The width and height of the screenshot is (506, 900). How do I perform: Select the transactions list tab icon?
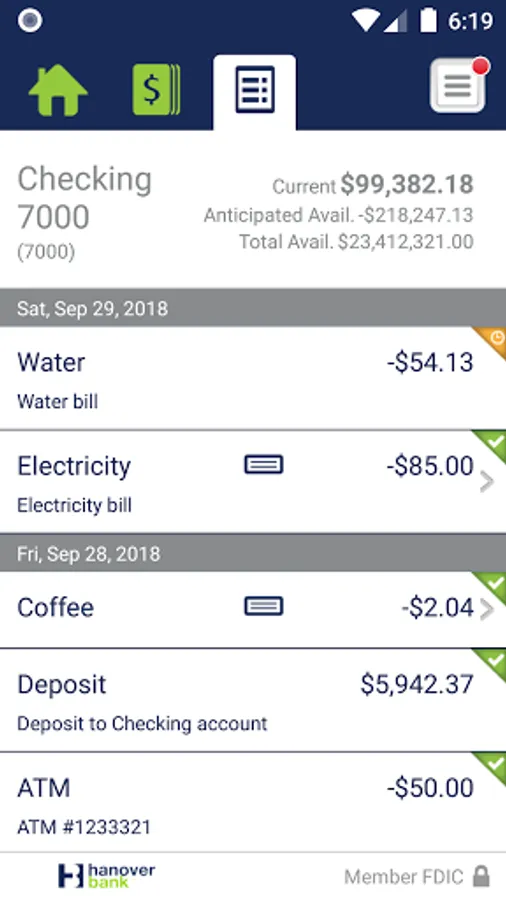tap(255, 90)
